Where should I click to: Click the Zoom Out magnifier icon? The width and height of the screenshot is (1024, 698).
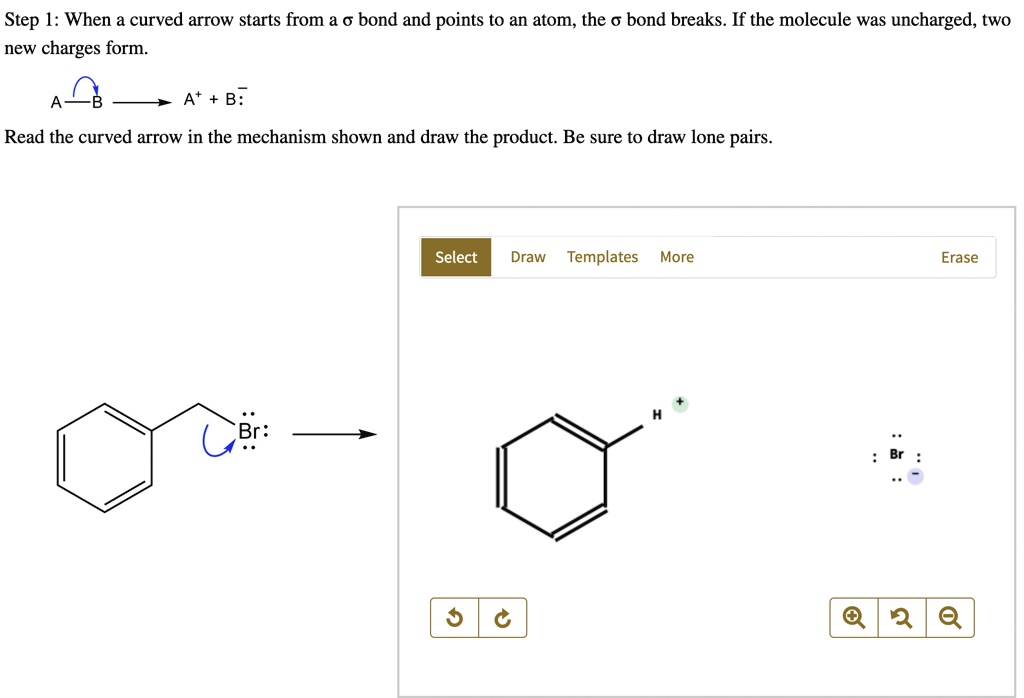tap(949, 617)
